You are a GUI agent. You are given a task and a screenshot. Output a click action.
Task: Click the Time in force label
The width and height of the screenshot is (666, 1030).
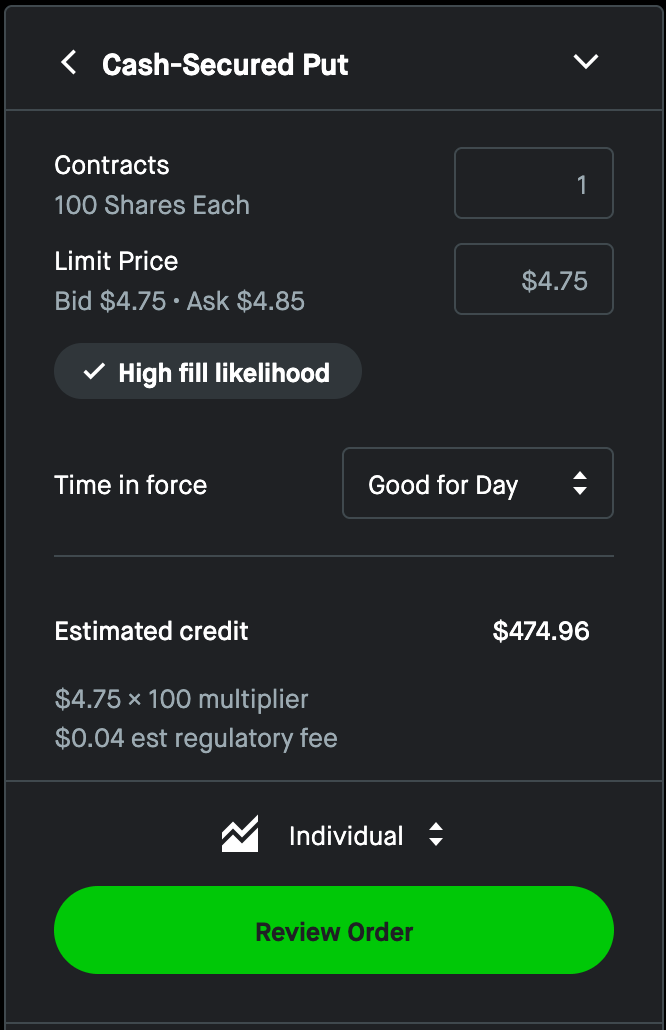point(130,485)
